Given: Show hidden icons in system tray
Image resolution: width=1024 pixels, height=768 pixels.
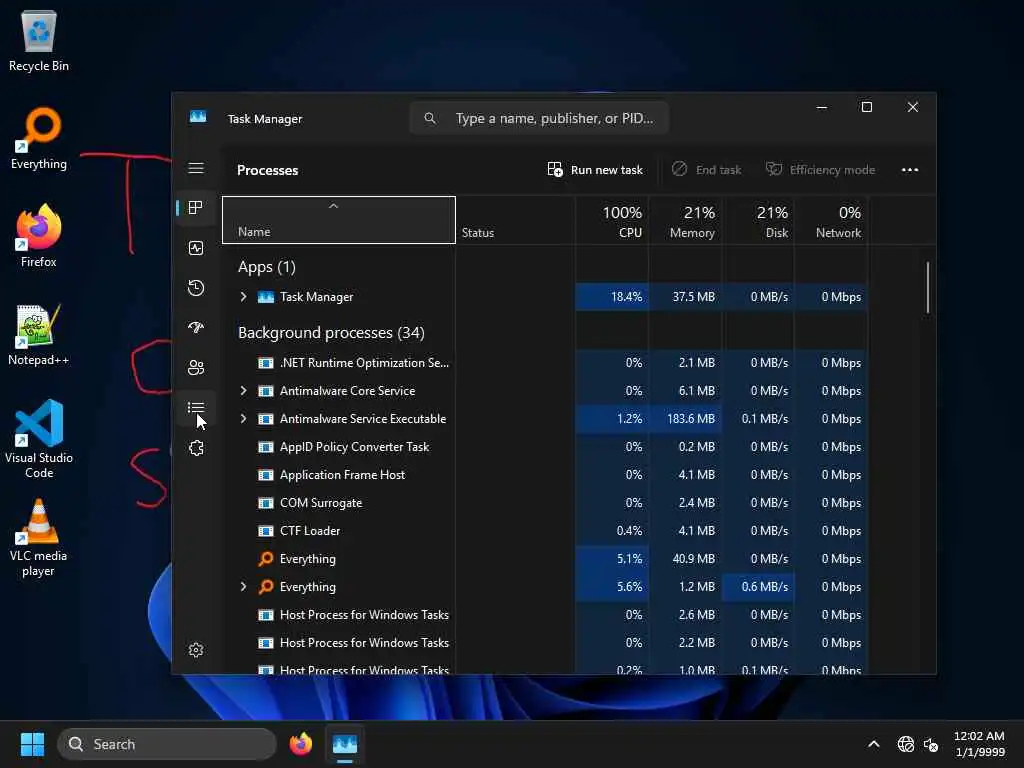Looking at the screenshot, I should pyautogui.click(x=874, y=744).
